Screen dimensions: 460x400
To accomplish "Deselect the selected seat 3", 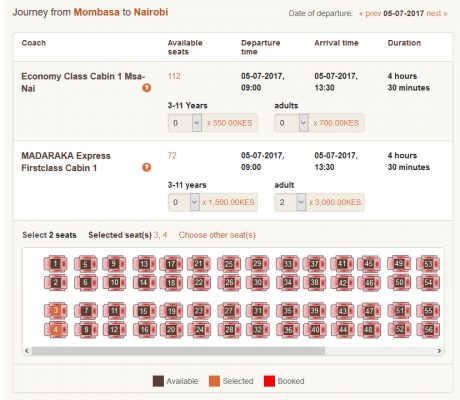I will coord(56,311).
